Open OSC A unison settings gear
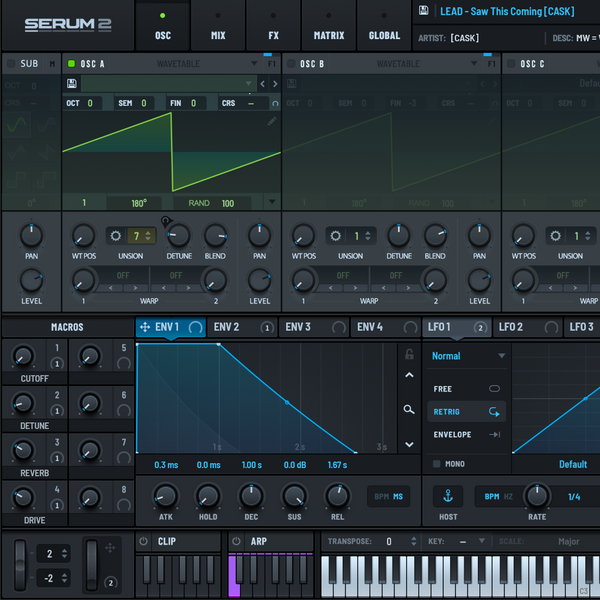The image size is (600, 600). 116,235
